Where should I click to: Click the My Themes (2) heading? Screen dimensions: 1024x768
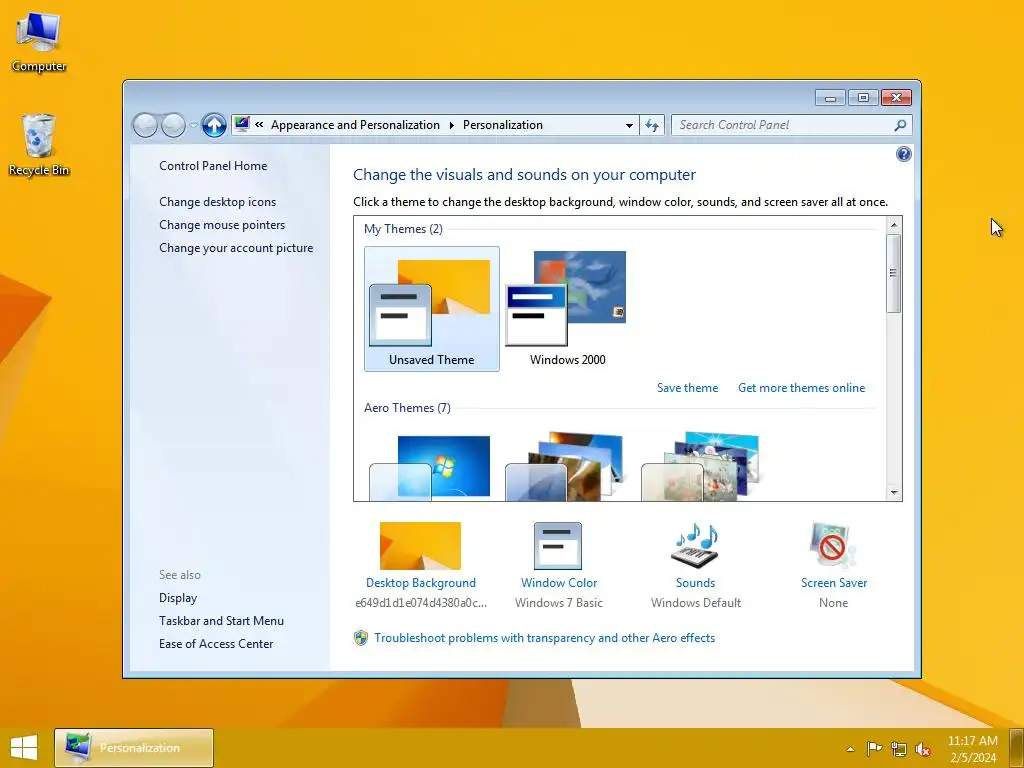403,229
